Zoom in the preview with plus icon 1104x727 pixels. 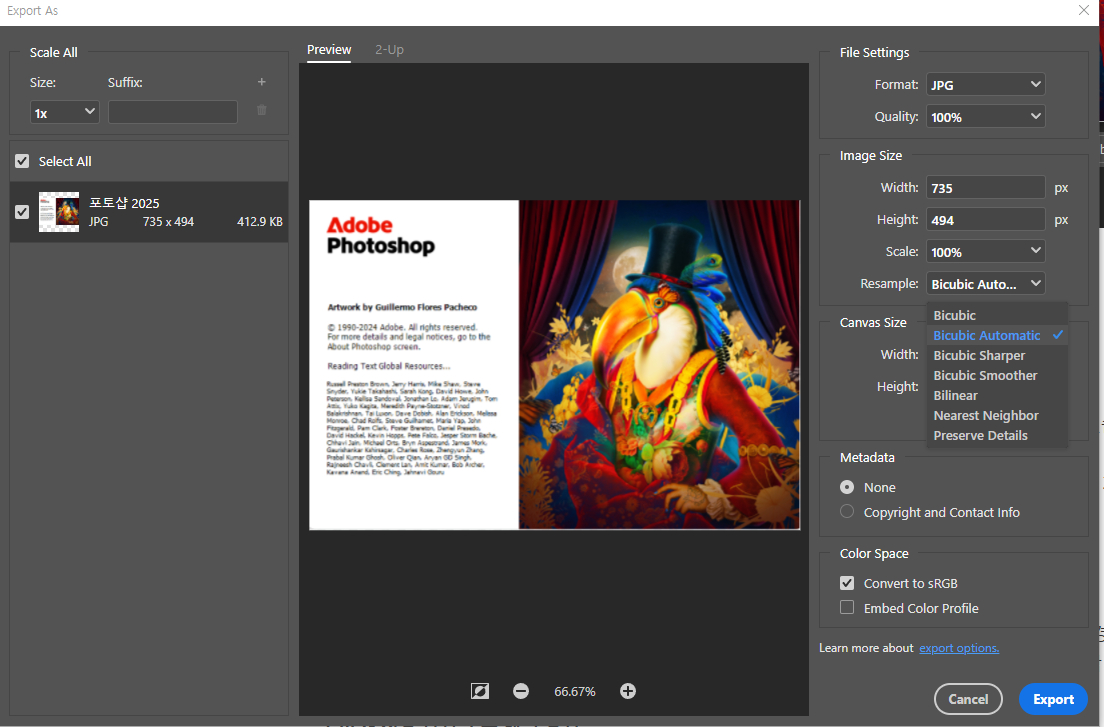click(628, 691)
